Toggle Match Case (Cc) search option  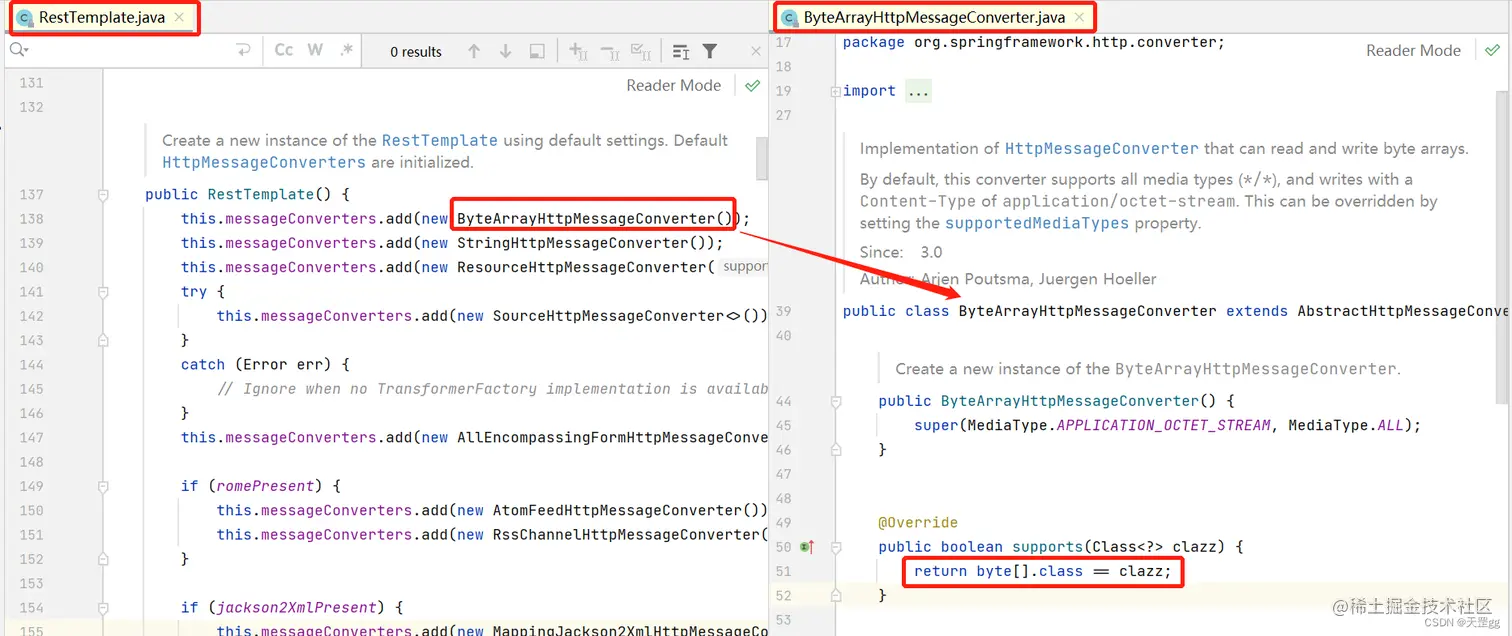284,51
